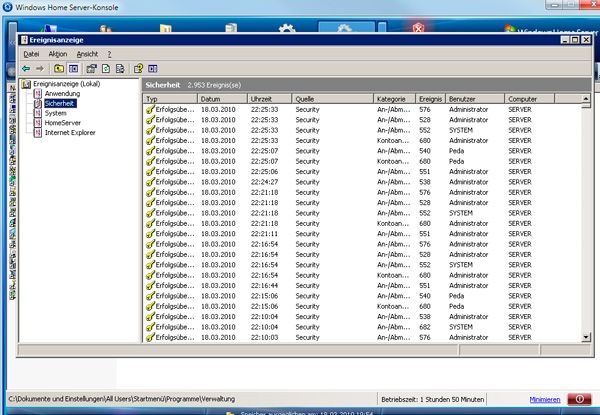Select the Anwendung log
Screen dimensions: 600x415
coord(62,94)
